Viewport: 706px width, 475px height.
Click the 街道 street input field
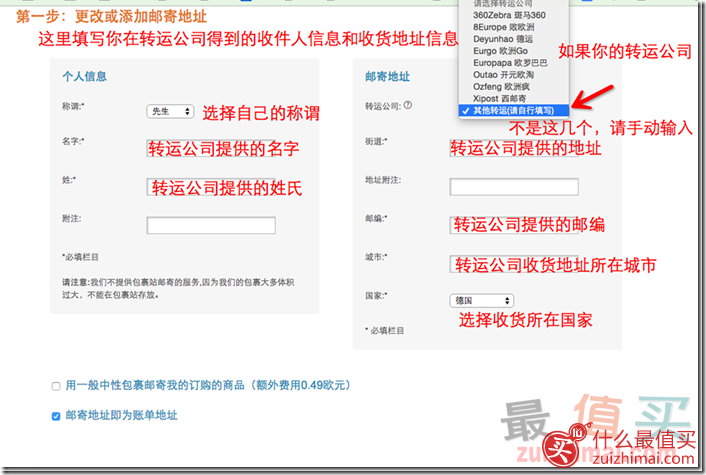tap(514, 148)
